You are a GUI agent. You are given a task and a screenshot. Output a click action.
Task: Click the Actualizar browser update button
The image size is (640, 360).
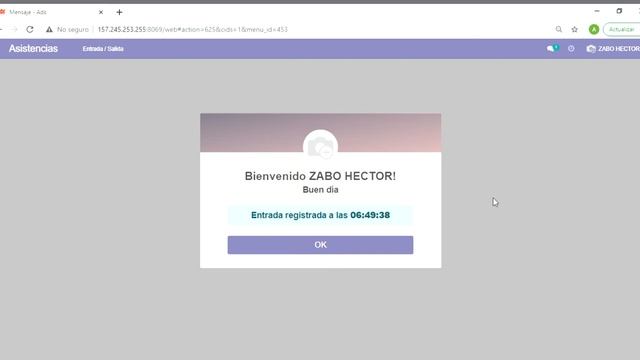pos(622,29)
